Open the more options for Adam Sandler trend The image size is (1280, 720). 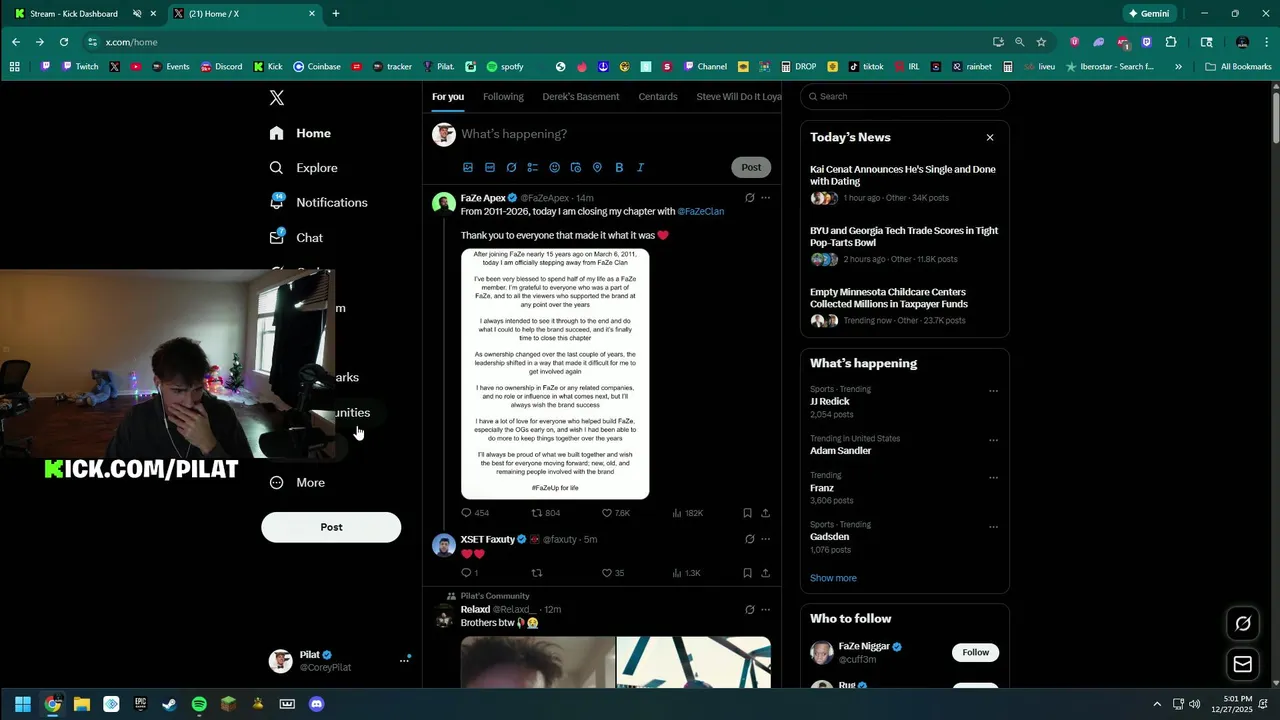pyautogui.click(x=993, y=440)
